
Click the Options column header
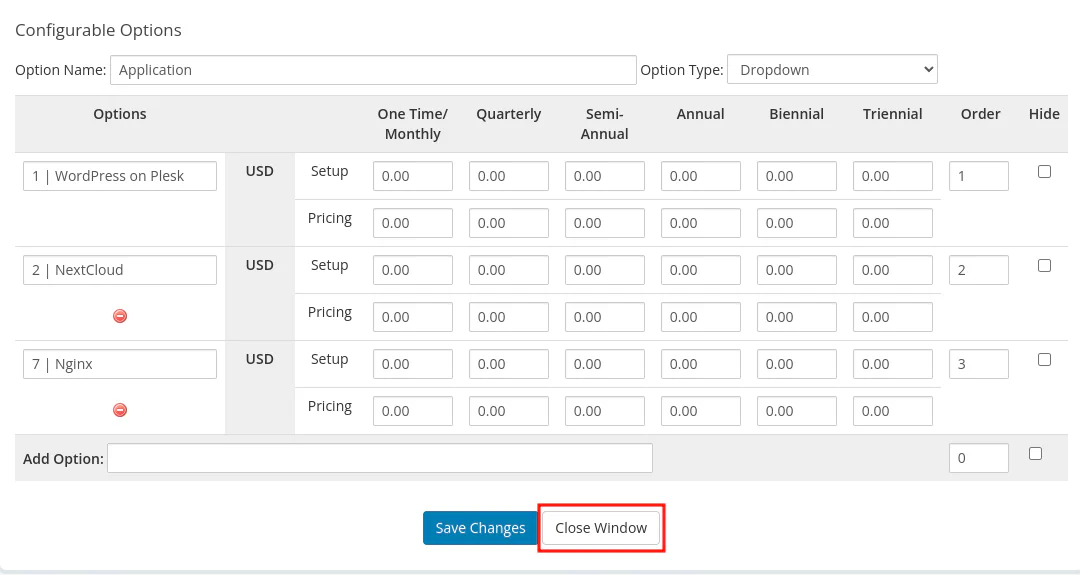click(120, 114)
